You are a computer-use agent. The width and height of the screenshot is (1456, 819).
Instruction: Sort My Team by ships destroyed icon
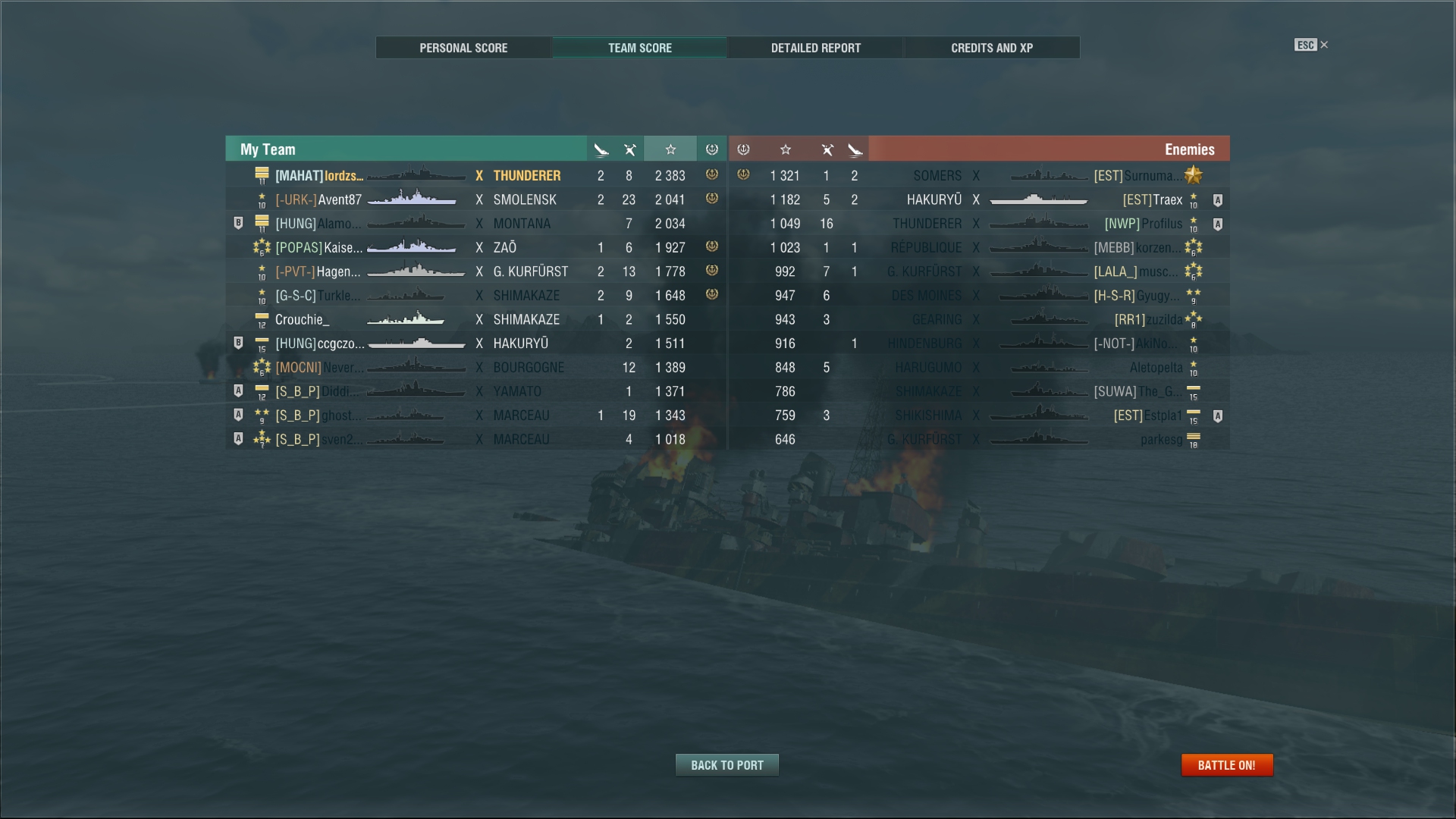601,149
